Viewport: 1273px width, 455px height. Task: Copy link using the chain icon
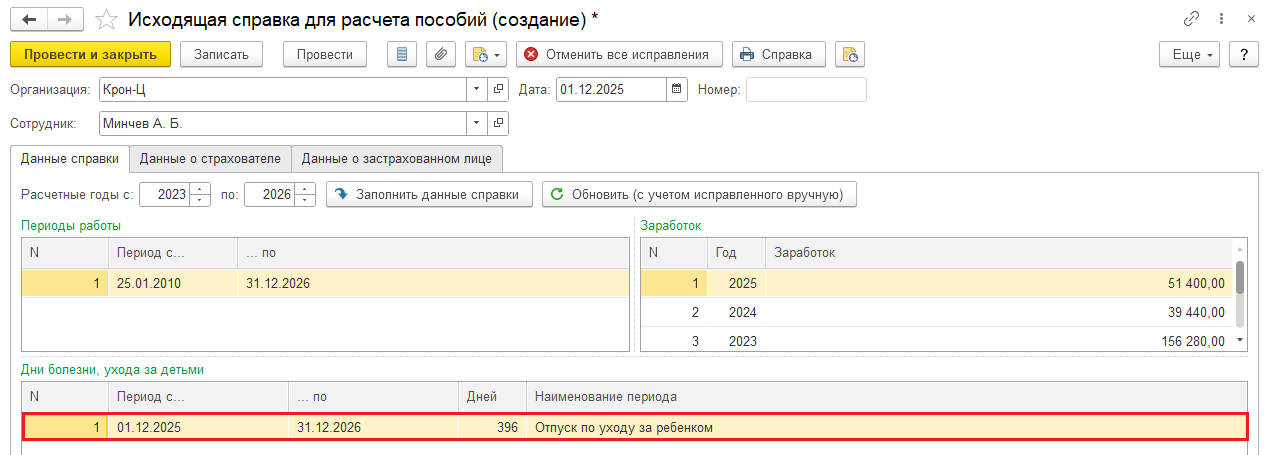point(1191,19)
